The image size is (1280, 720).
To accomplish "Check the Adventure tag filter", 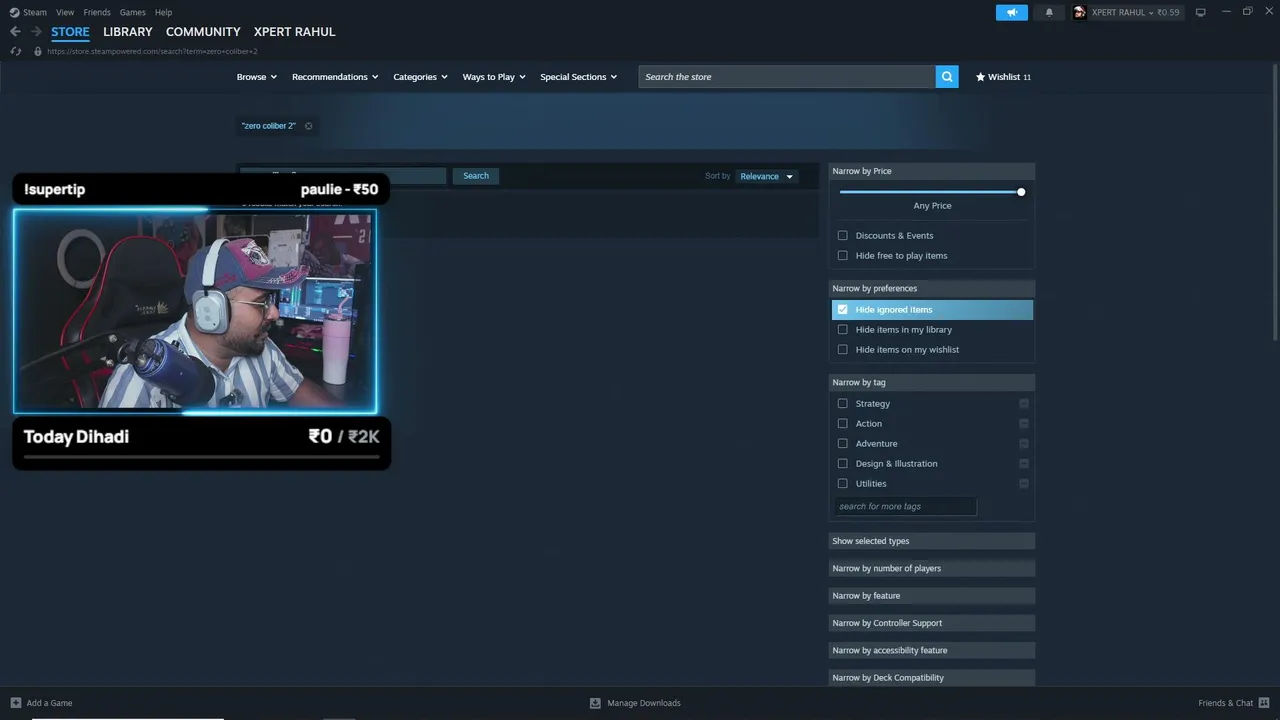I will pyautogui.click(x=843, y=444).
